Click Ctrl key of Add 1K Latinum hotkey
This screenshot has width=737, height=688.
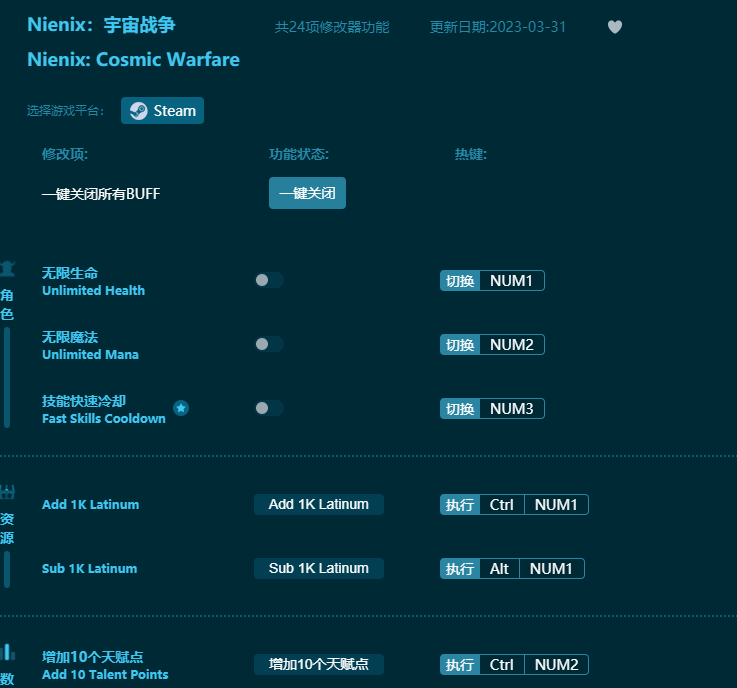click(x=502, y=505)
